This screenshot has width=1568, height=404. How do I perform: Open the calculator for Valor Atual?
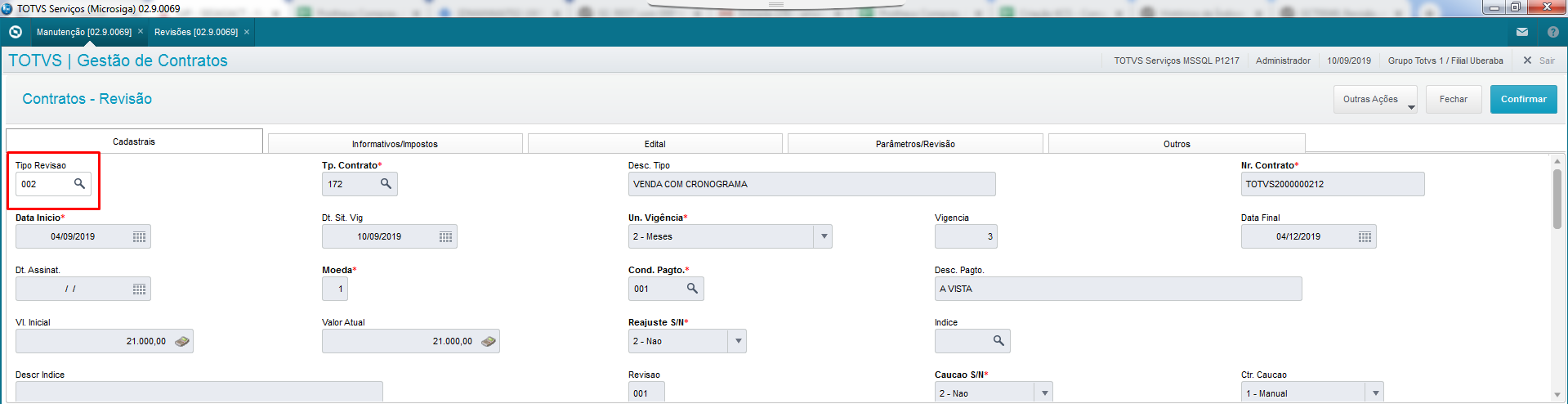(x=489, y=341)
